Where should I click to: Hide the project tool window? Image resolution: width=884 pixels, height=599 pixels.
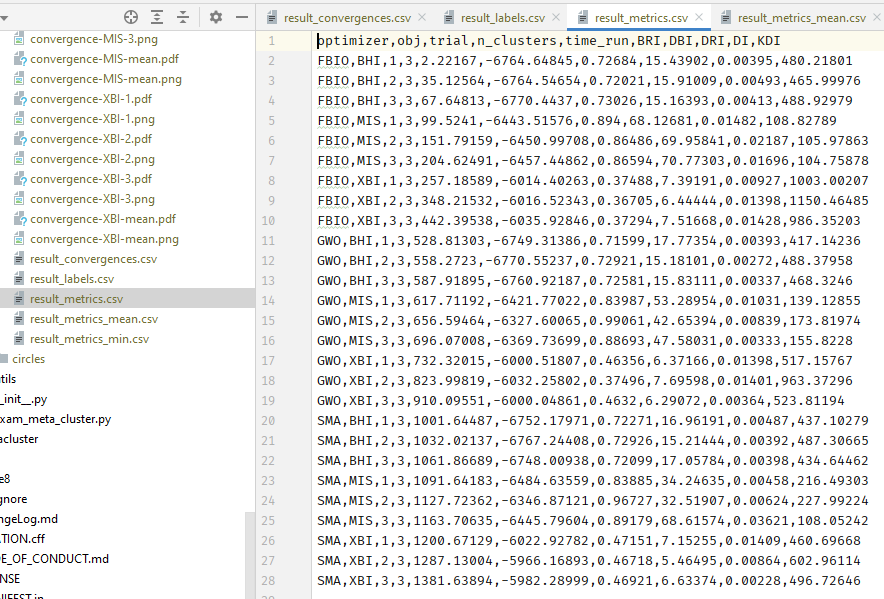coord(242,17)
